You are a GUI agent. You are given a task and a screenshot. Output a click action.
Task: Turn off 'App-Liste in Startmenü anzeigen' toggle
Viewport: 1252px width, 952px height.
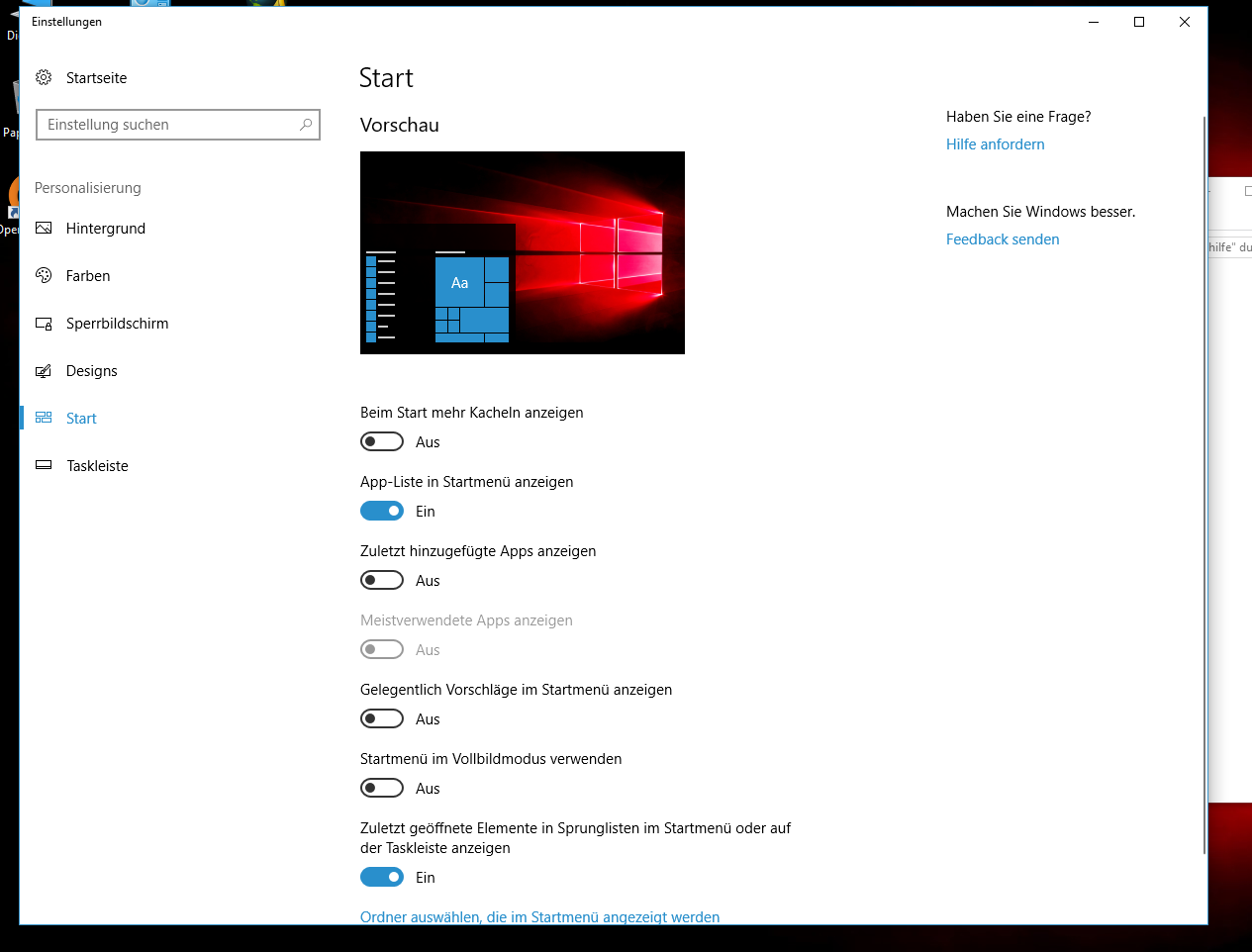pos(382,511)
